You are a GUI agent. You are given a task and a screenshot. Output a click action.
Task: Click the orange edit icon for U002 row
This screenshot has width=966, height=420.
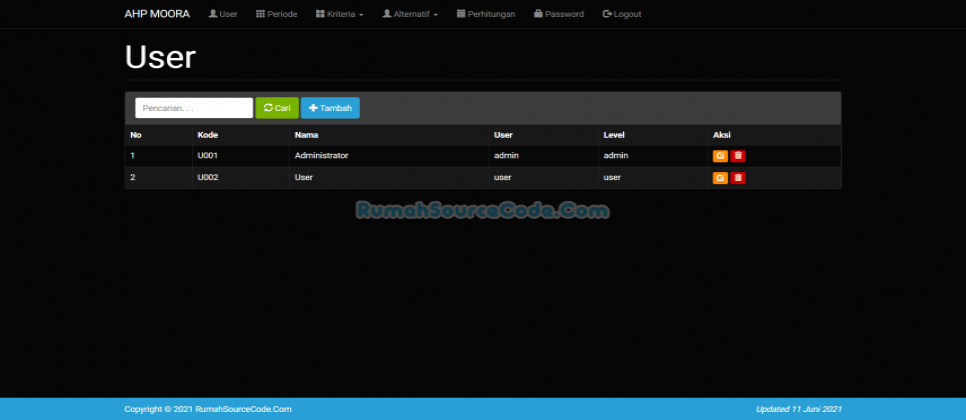coord(720,178)
